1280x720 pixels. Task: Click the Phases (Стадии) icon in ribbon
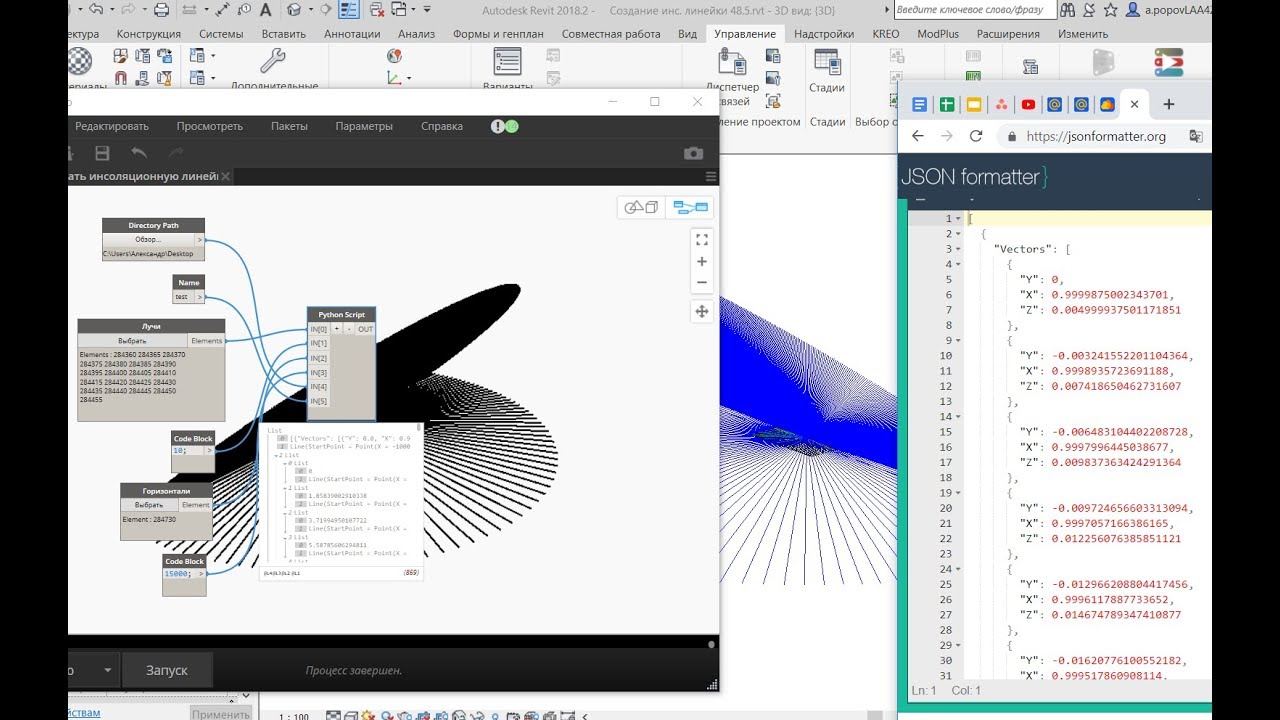pyautogui.click(x=827, y=62)
